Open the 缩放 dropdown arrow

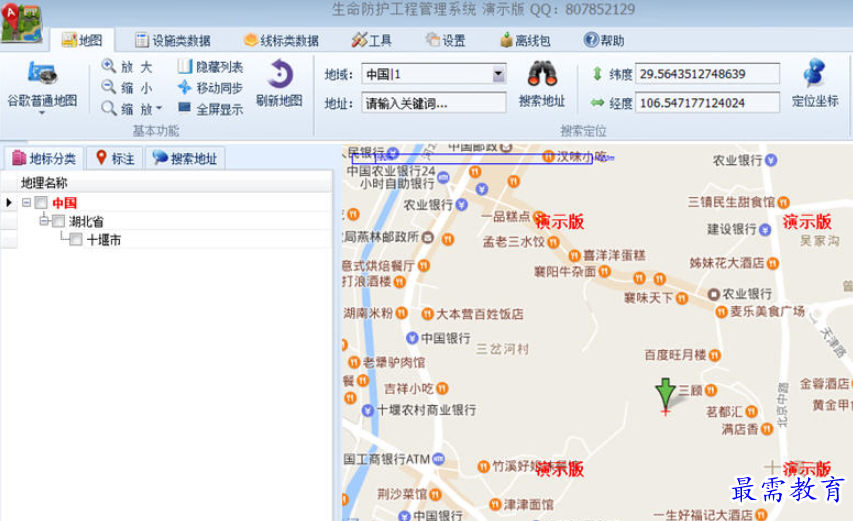(x=159, y=109)
